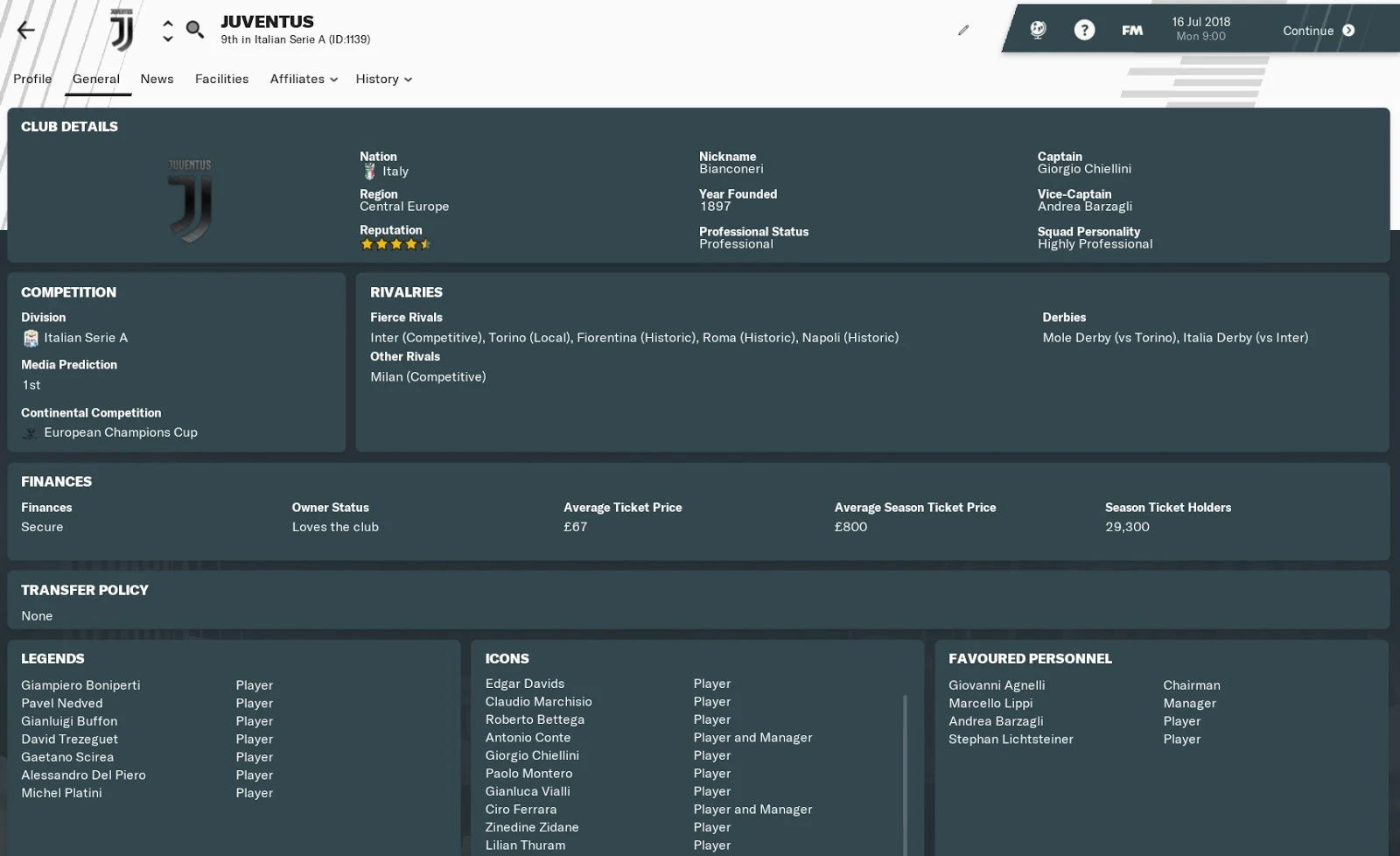This screenshot has height=856, width=1400.
Task: Expand the Affiliates dropdown
Action: click(x=304, y=79)
